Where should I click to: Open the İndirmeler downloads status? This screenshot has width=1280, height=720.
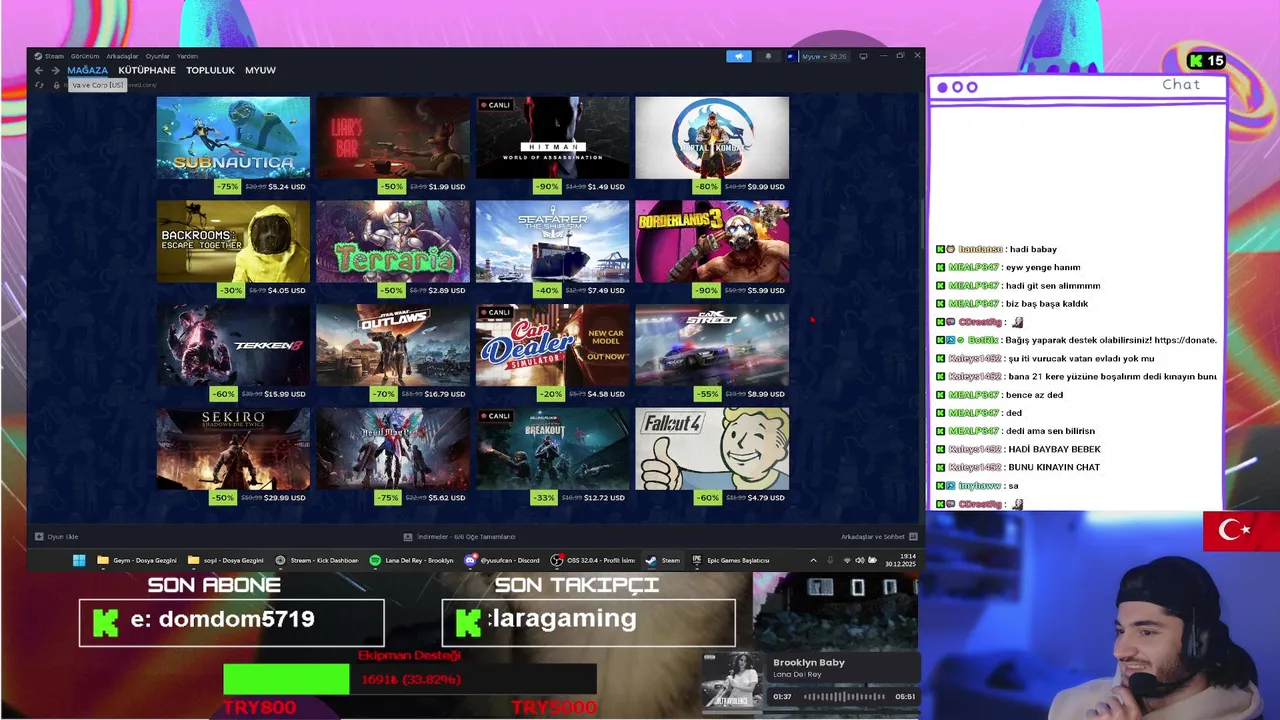point(460,537)
